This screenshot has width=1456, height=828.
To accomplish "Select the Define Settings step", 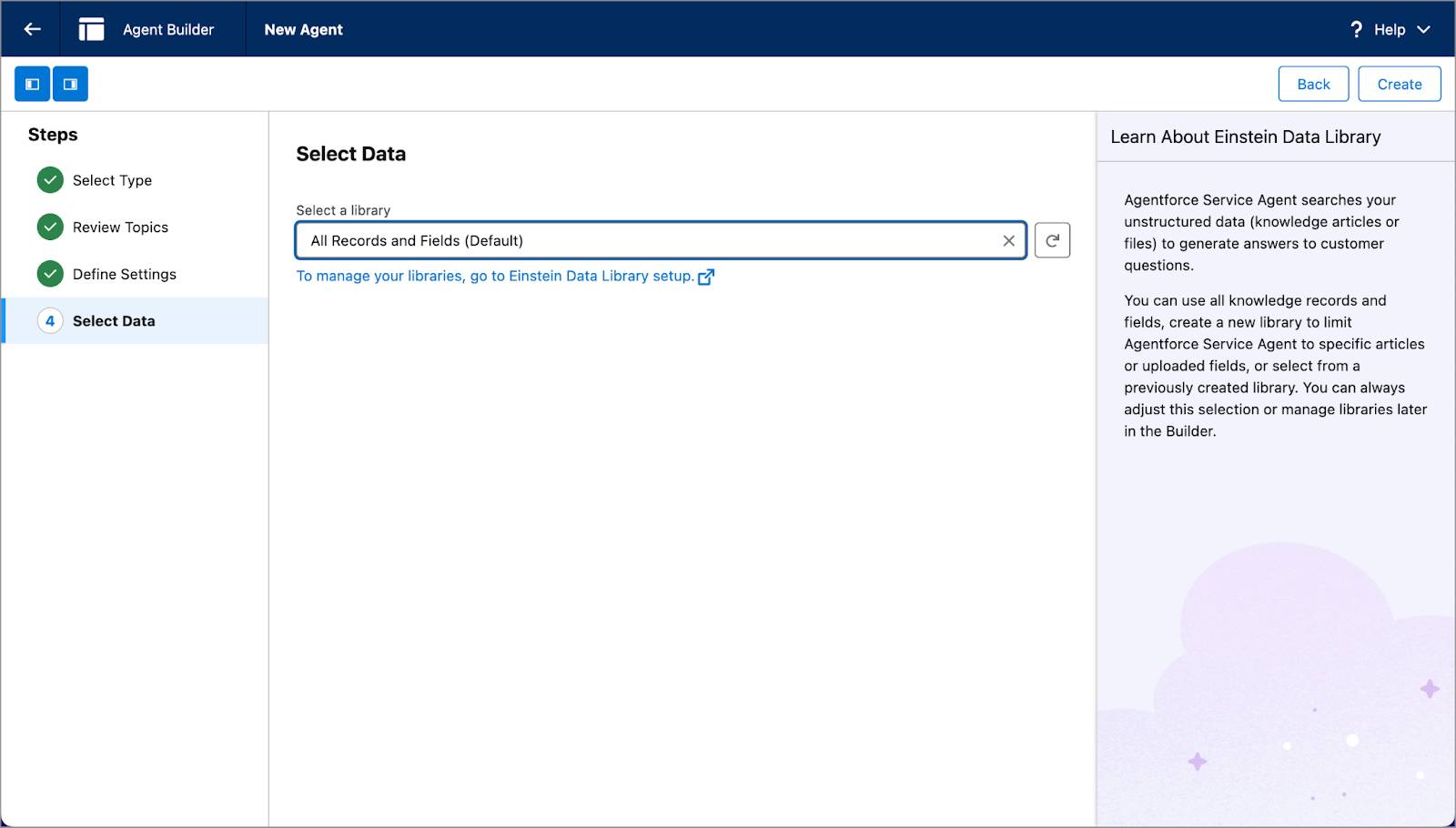I will pos(124,273).
